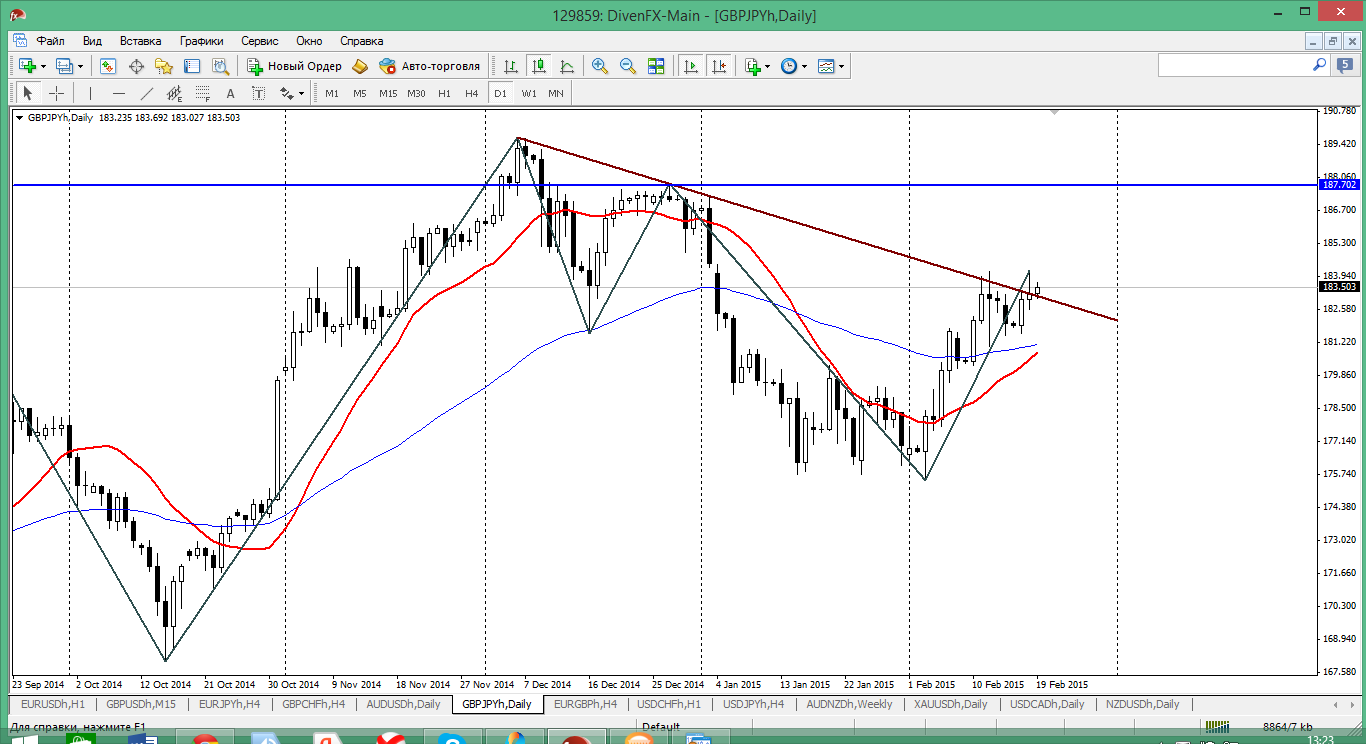Click the search input field
The width and height of the screenshot is (1370, 744).
click(x=1235, y=65)
